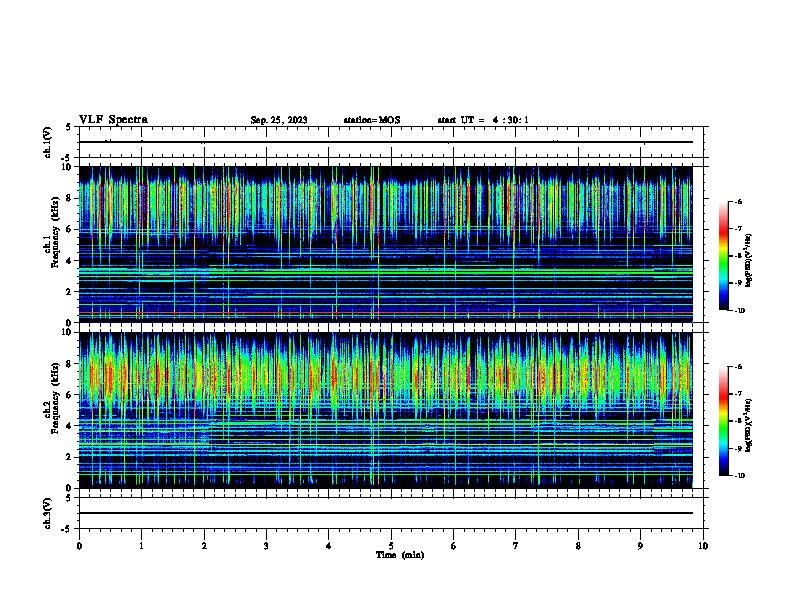Click the "start UT = 4:30:1" header text
This screenshot has width=792, height=612.
483,120
